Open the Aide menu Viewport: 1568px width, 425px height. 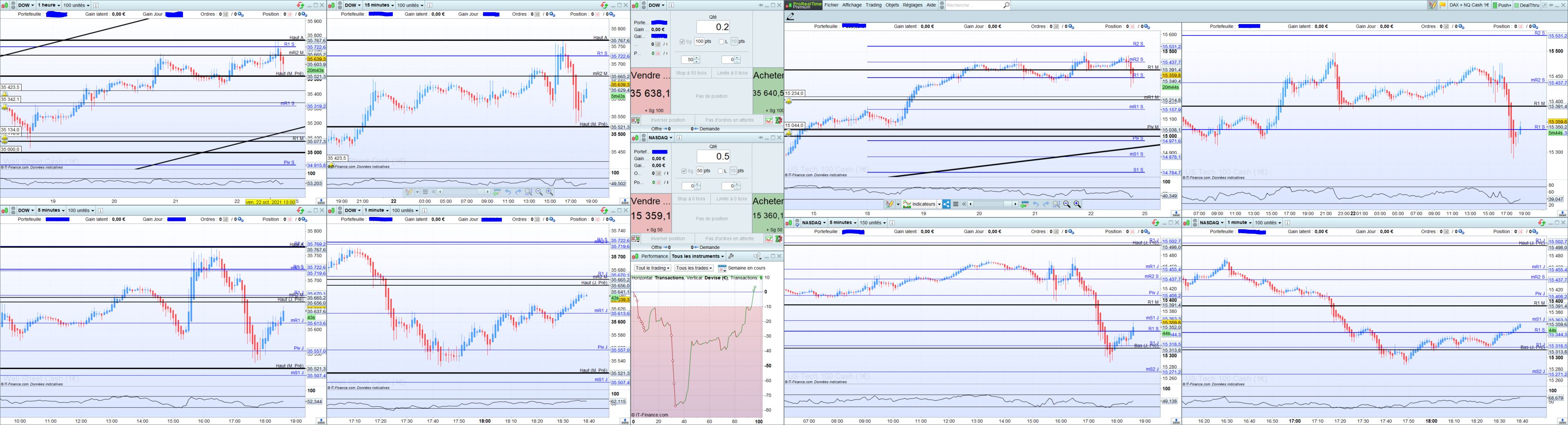pyautogui.click(x=931, y=5)
